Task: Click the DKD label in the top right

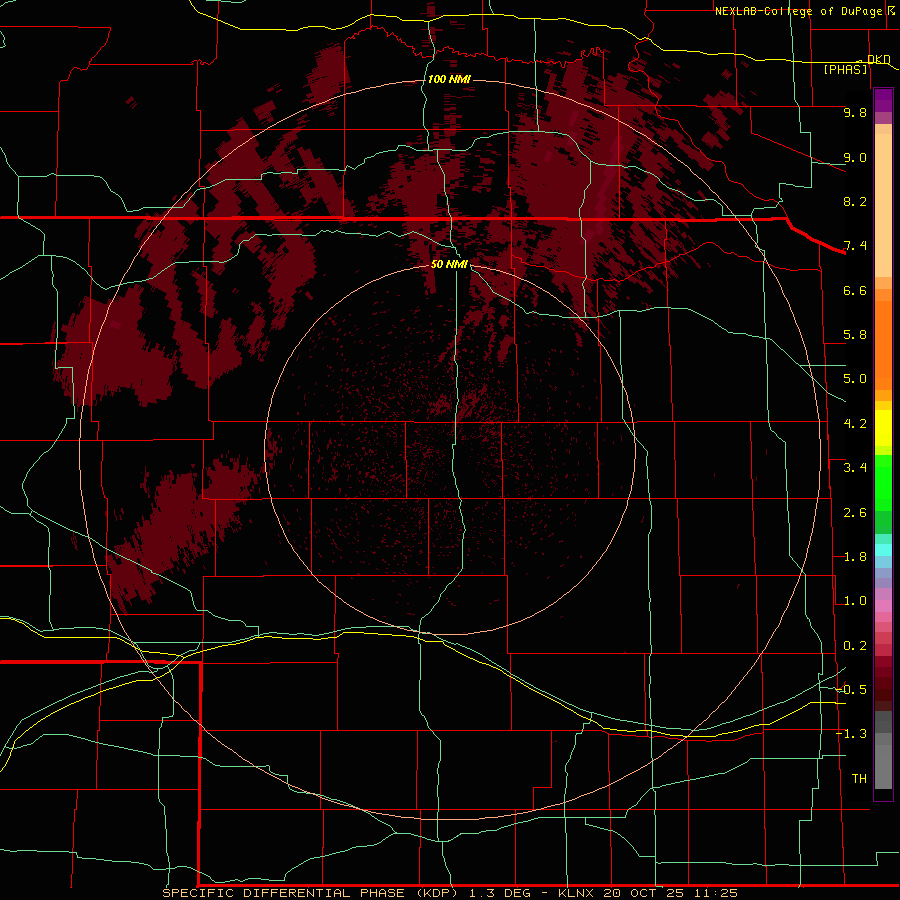Action: (878, 59)
